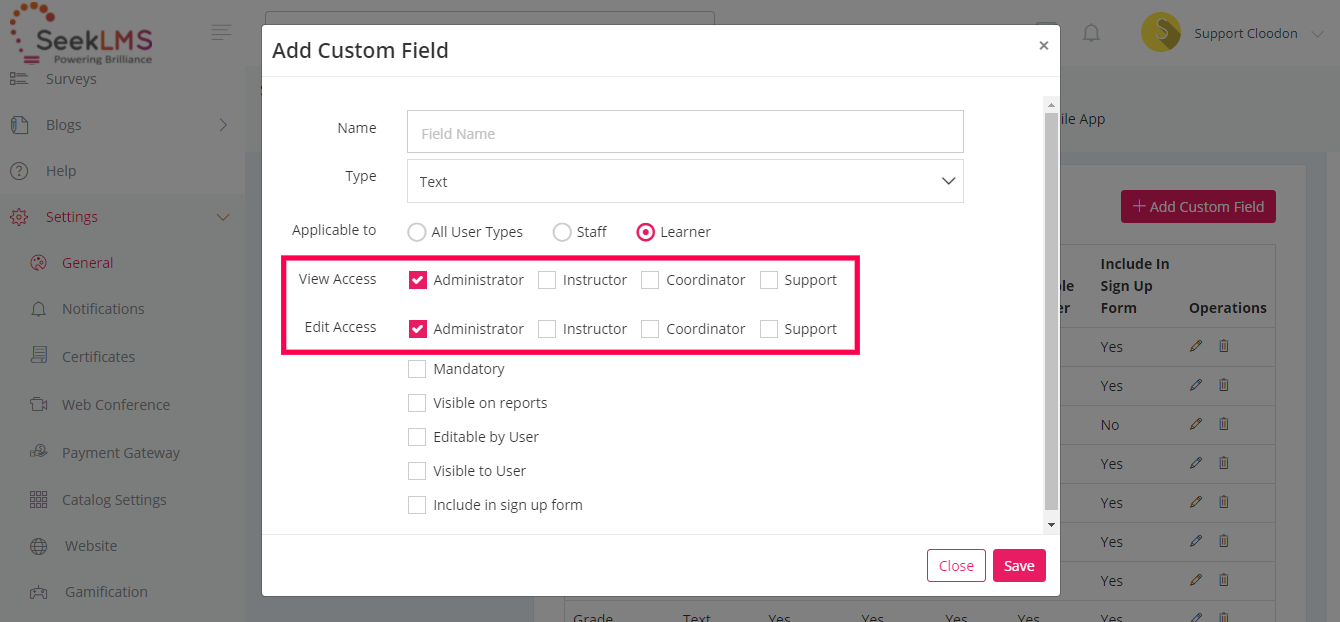Click the pencil edit icon in first table row
The image size is (1340, 622).
pos(1196,346)
